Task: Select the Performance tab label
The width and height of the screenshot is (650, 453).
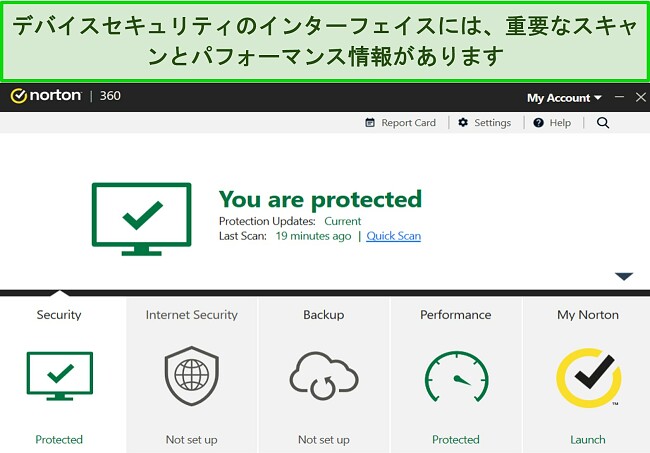Action: (x=456, y=315)
